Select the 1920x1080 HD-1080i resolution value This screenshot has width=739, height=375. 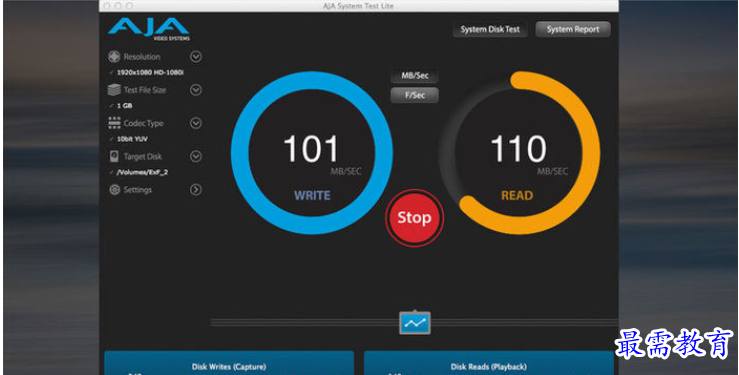coord(150,73)
